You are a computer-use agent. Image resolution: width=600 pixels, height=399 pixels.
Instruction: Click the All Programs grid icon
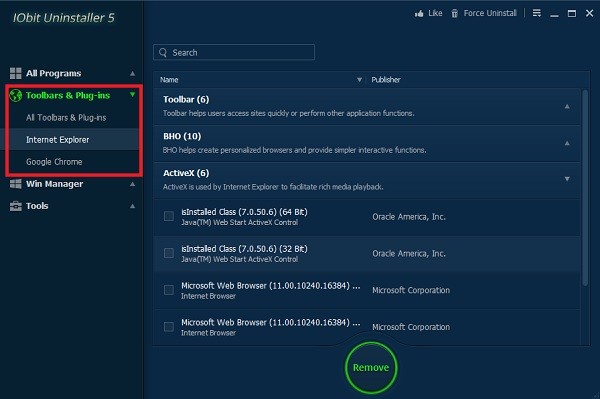[x=16, y=73]
